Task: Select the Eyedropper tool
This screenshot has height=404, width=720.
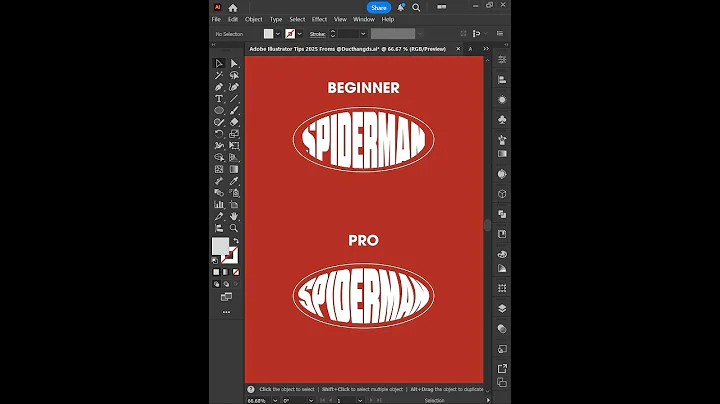Action: tap(234, 181)
